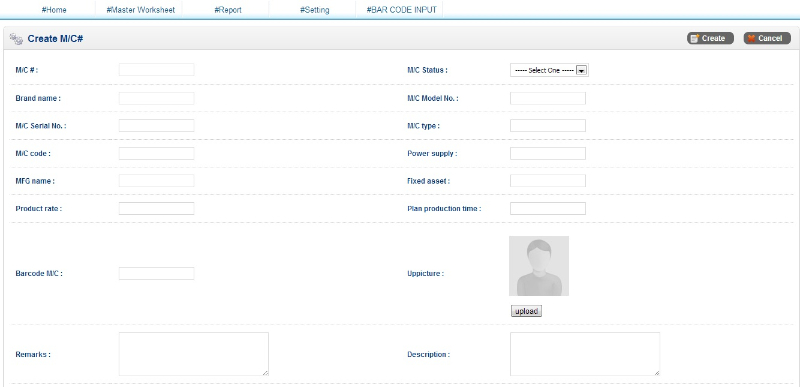Open the #Report menu item

228,10
